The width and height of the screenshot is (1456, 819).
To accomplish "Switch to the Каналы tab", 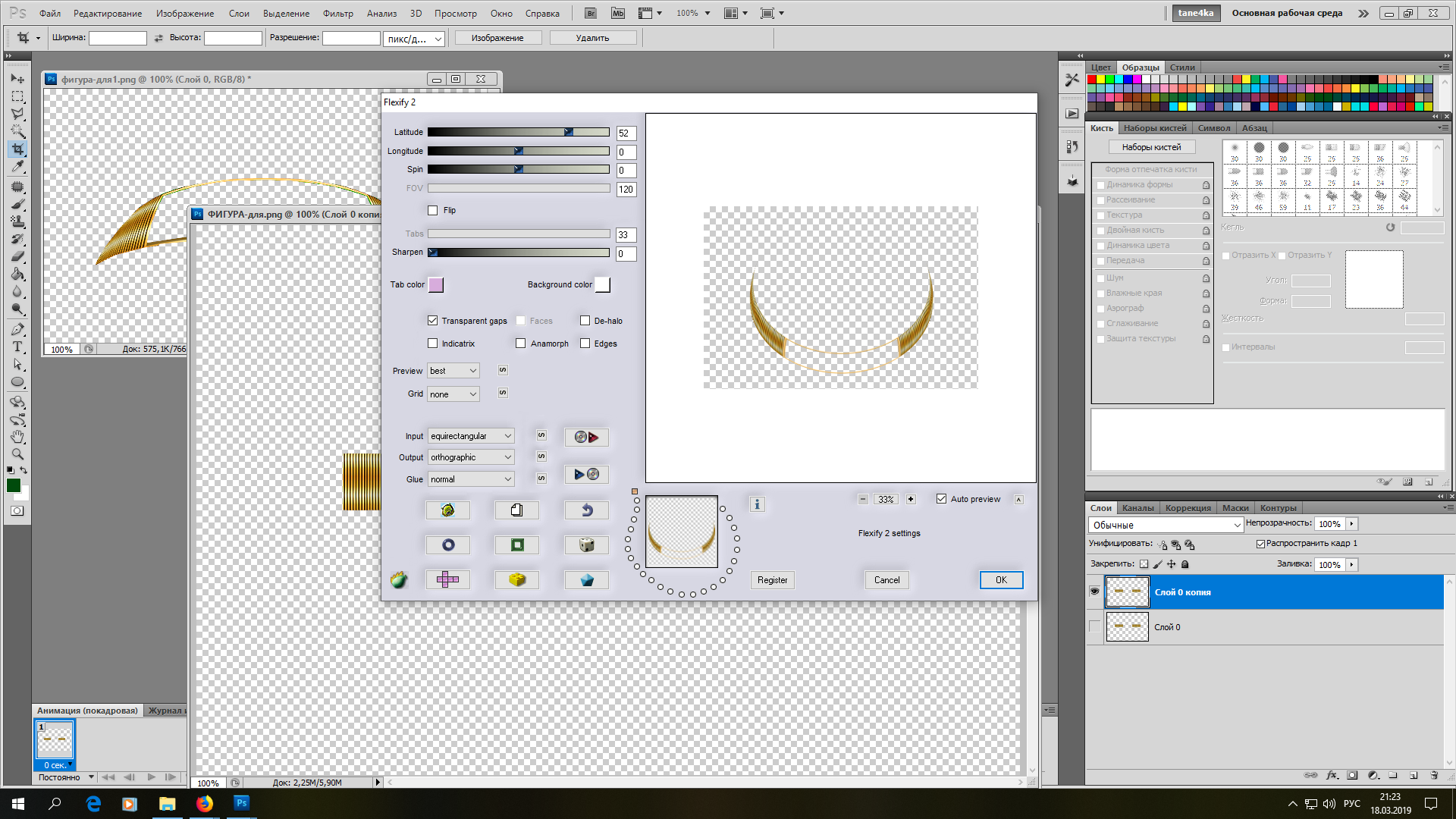I will click(x=1137, y=508).
